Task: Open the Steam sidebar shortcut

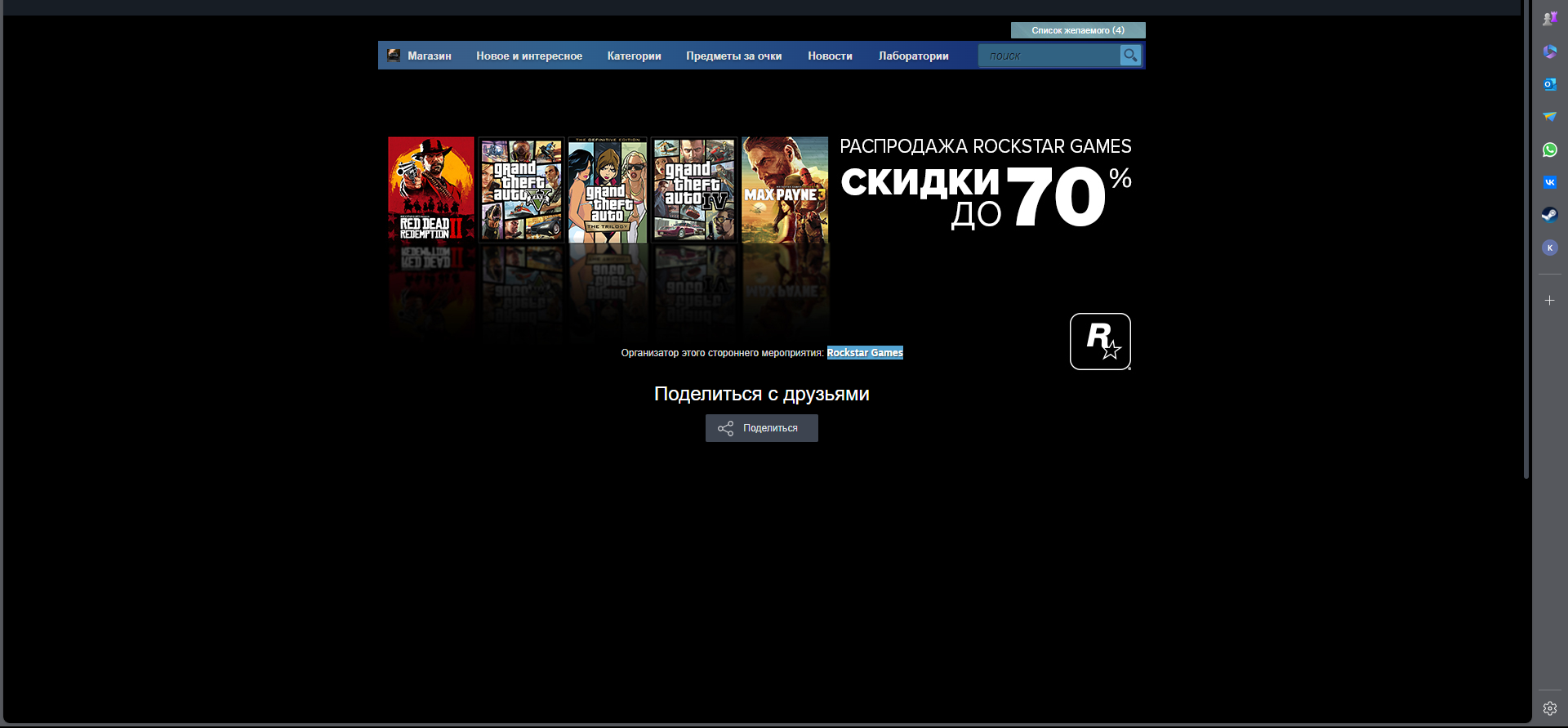Action: click(x=1549, y=215)
